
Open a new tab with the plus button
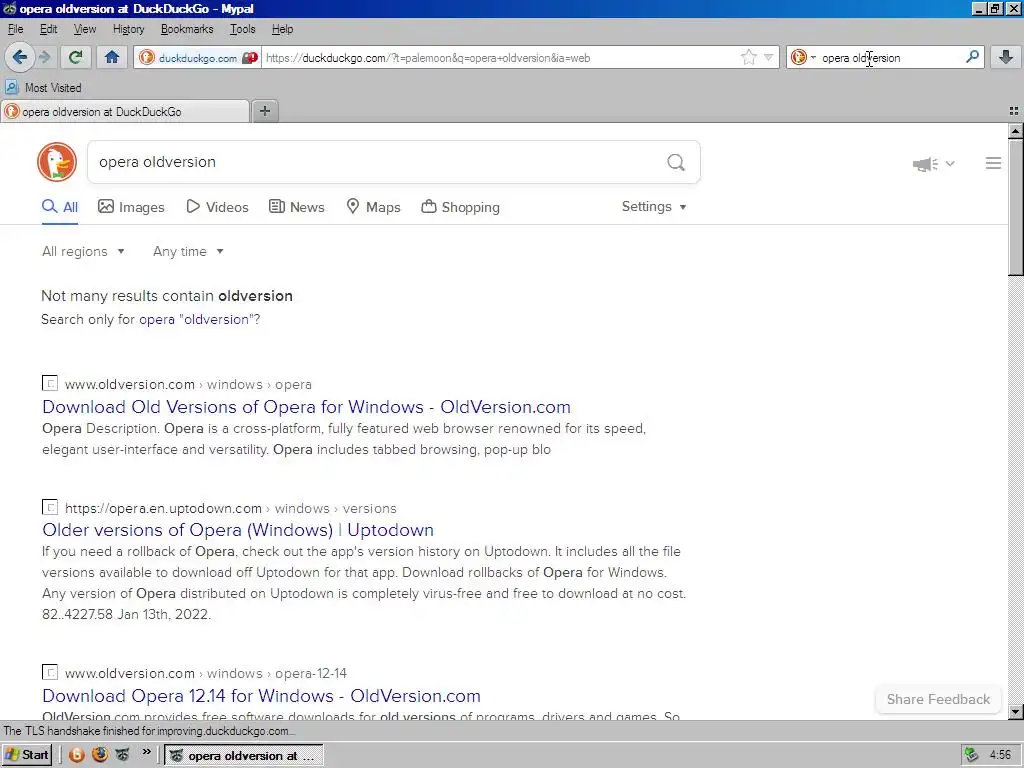pos(264,111)
